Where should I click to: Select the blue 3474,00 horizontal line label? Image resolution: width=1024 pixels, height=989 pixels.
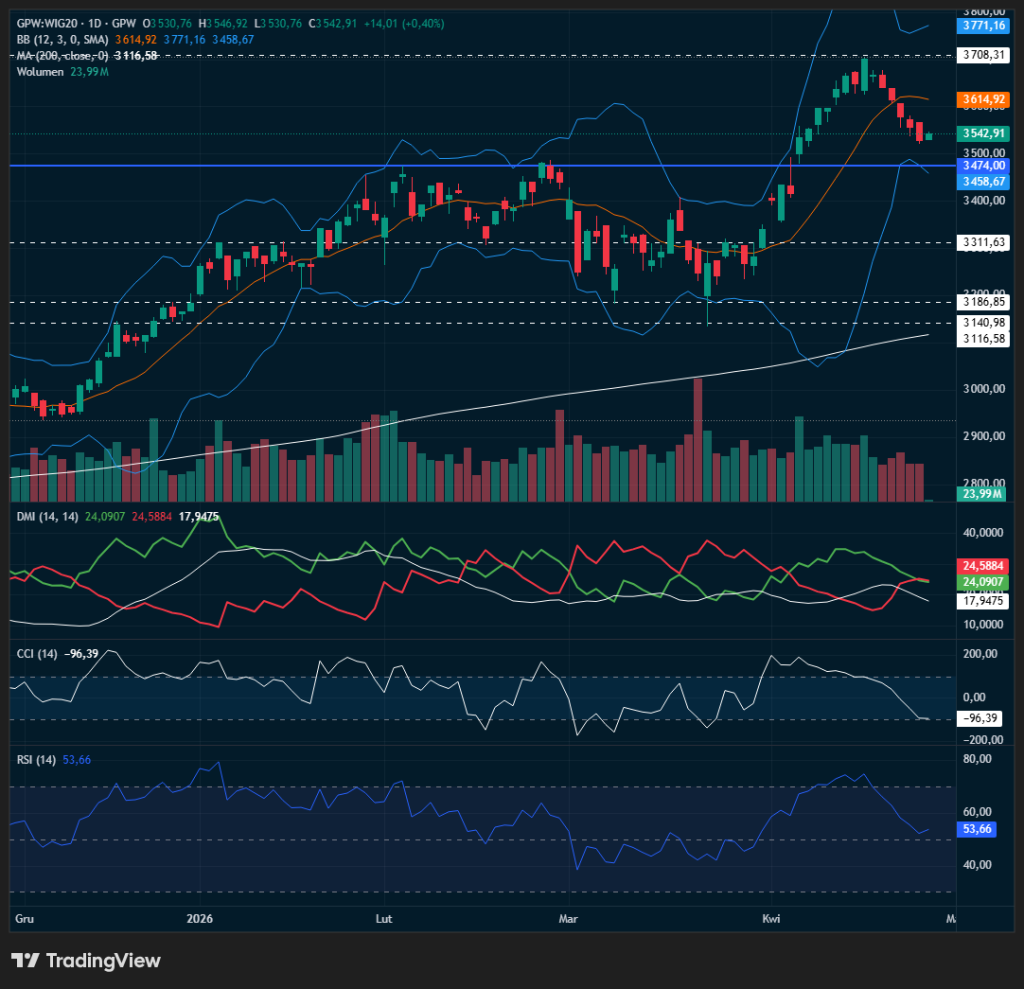tap(983, 165)
